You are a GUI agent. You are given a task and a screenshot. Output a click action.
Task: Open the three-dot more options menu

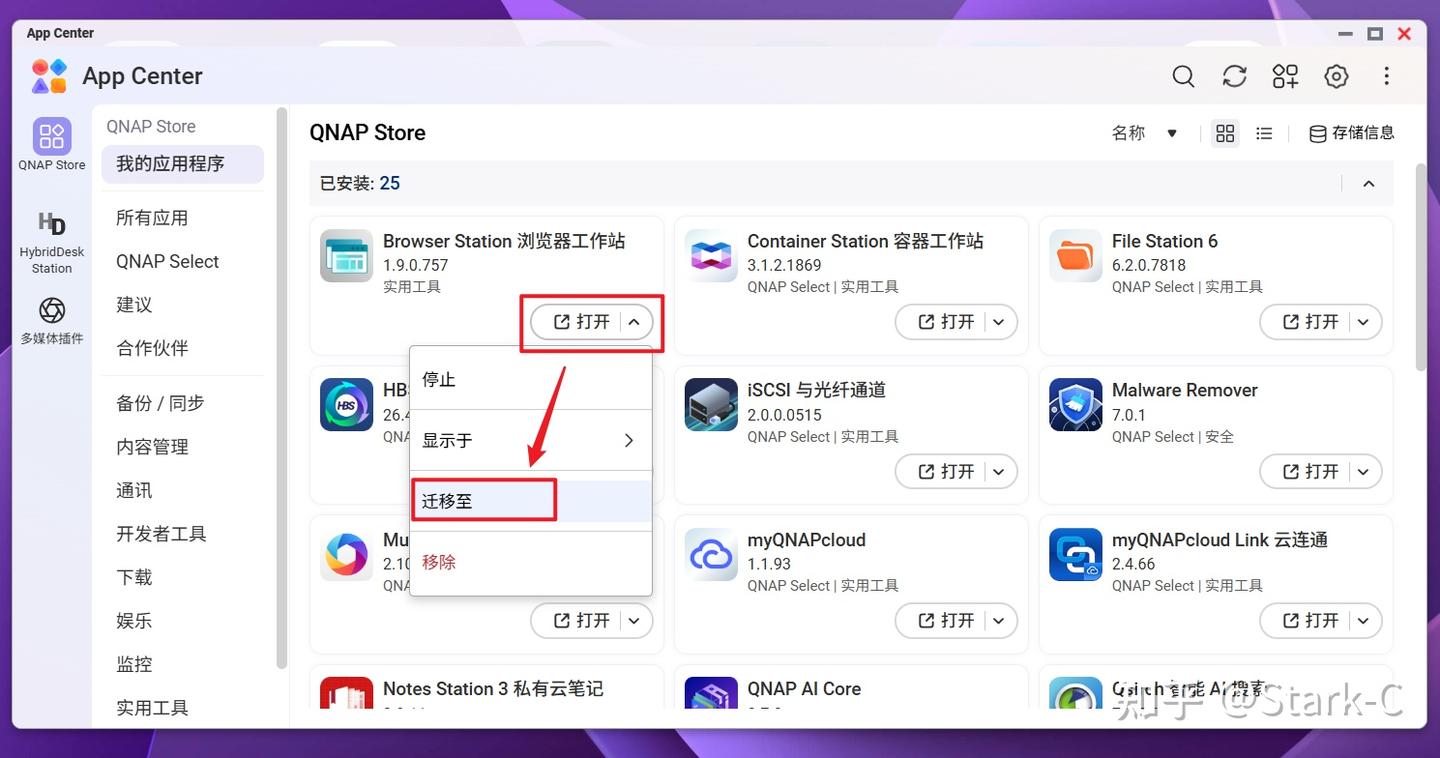click(1386, 77)
